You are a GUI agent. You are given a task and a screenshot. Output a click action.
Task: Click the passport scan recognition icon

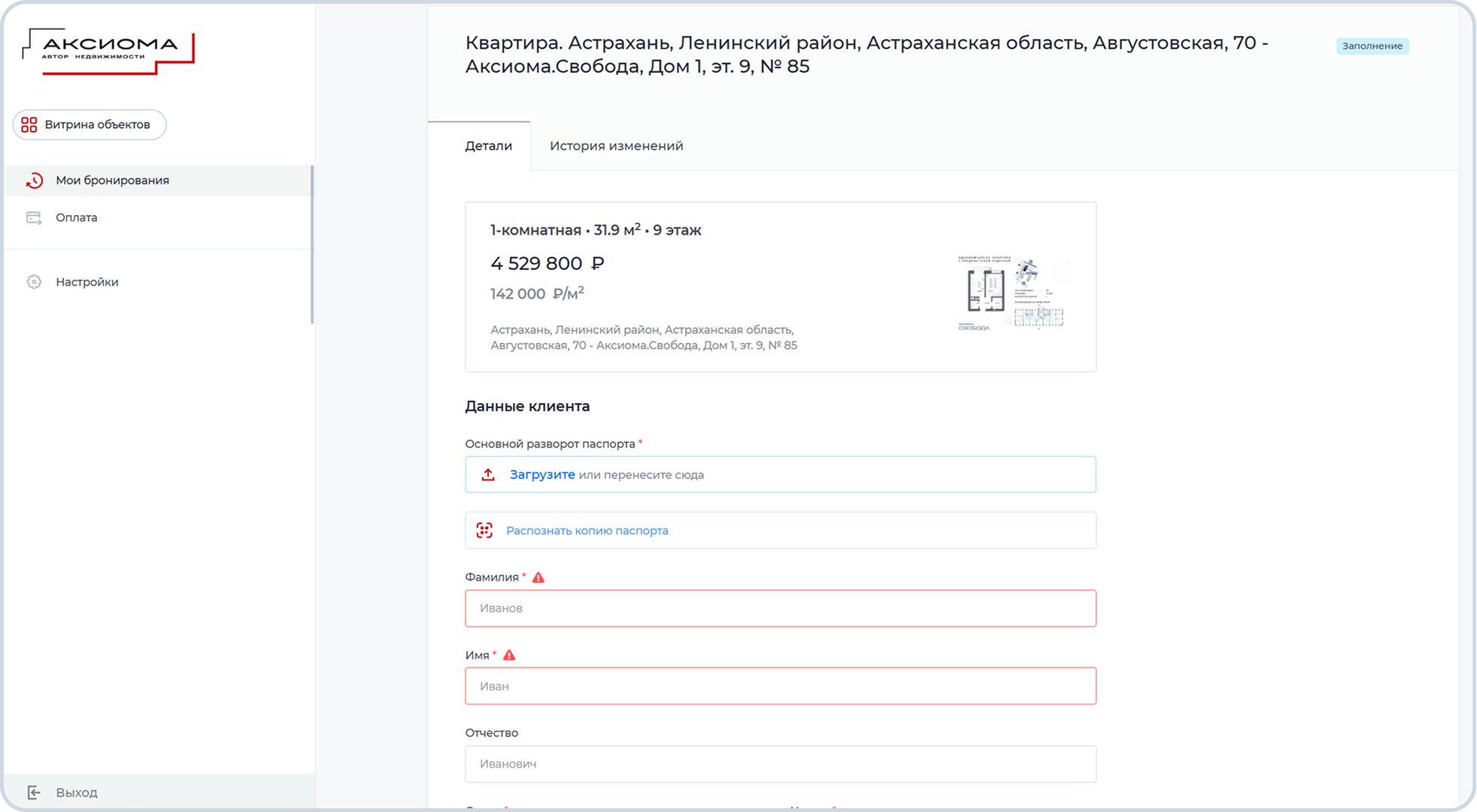click(484, 530)
